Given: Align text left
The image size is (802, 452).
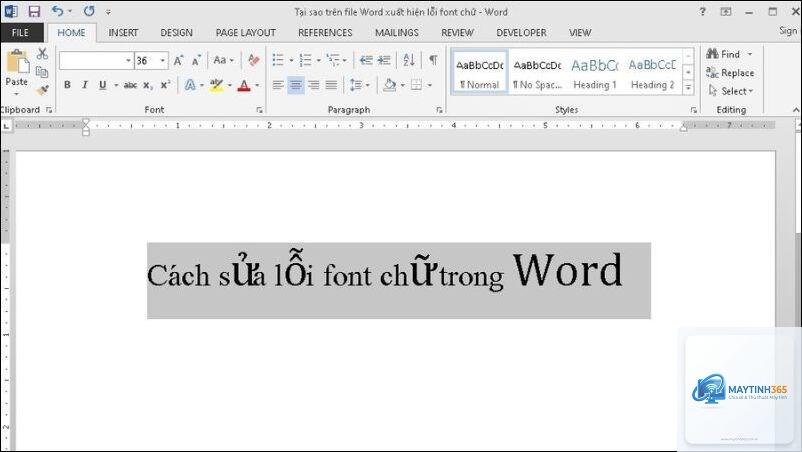Looking at the screenshot, I should point(278,85).
